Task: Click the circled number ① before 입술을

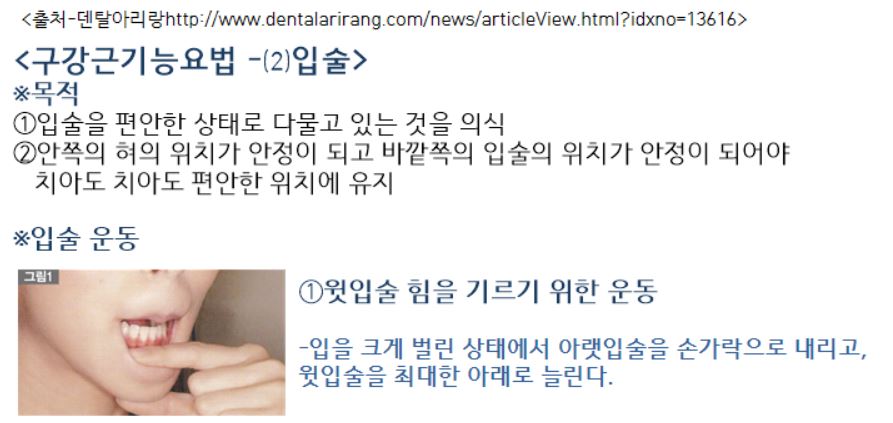Action: (23, 122)
